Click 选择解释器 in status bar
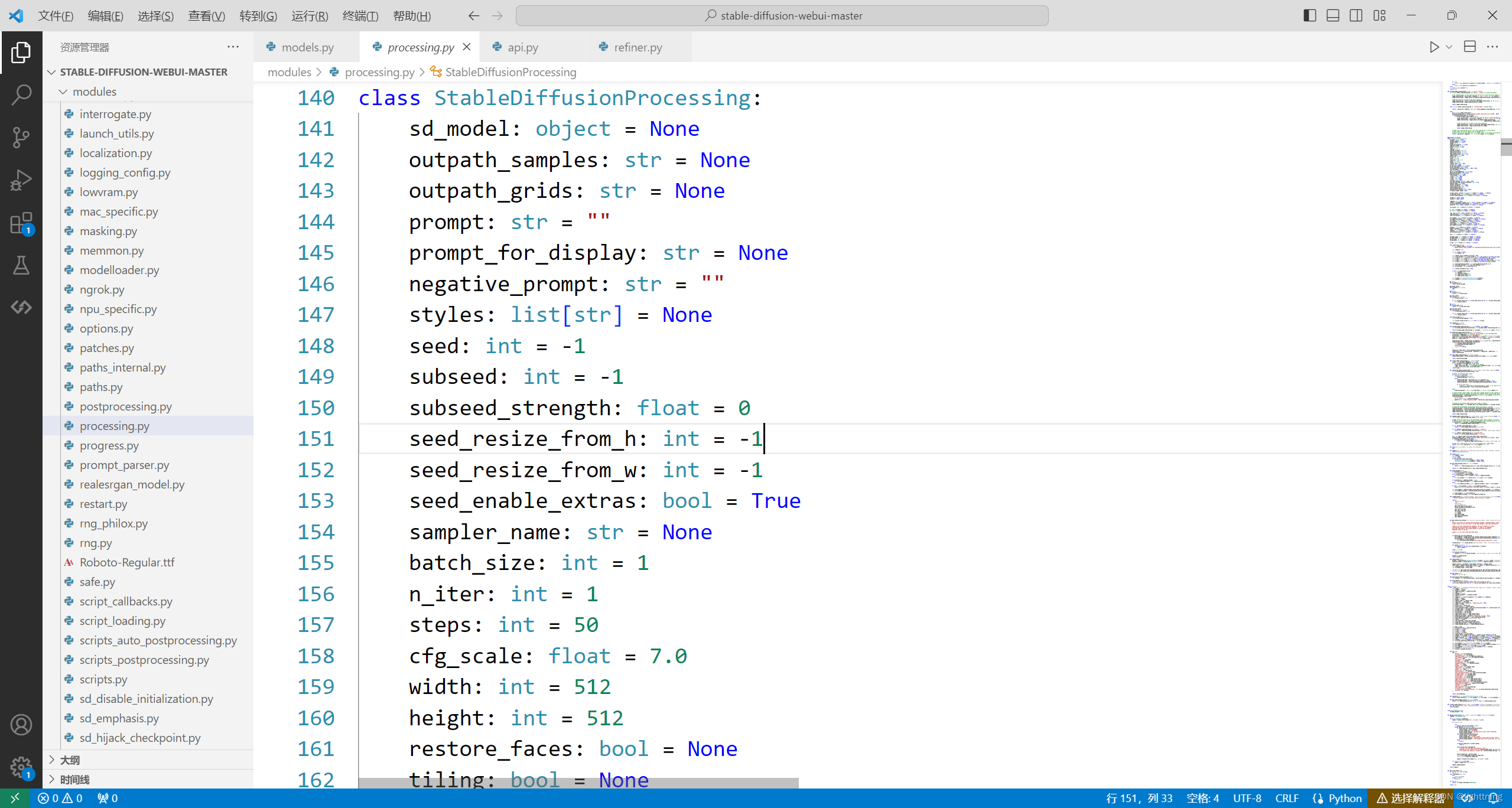The height and width of the screenshot is (808, 1512). pos(1411,798)
